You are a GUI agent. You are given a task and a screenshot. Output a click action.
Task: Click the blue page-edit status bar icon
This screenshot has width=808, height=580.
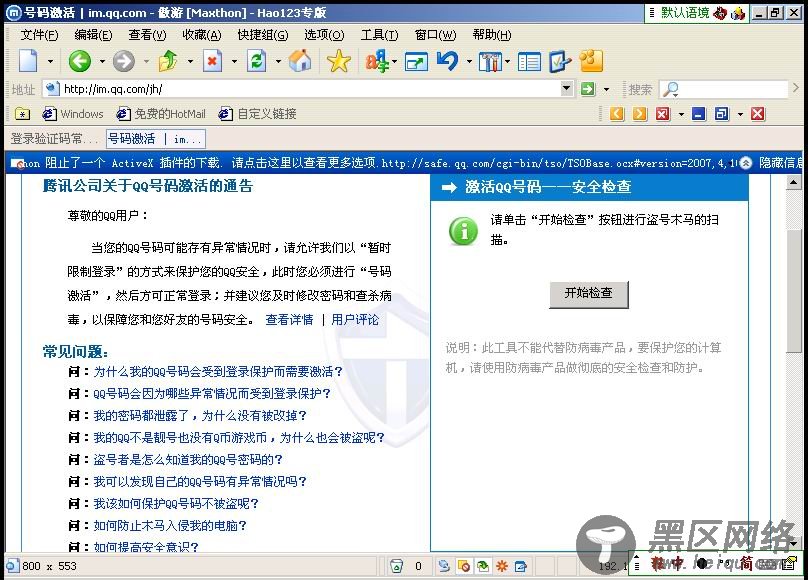[x=520, y=566]
